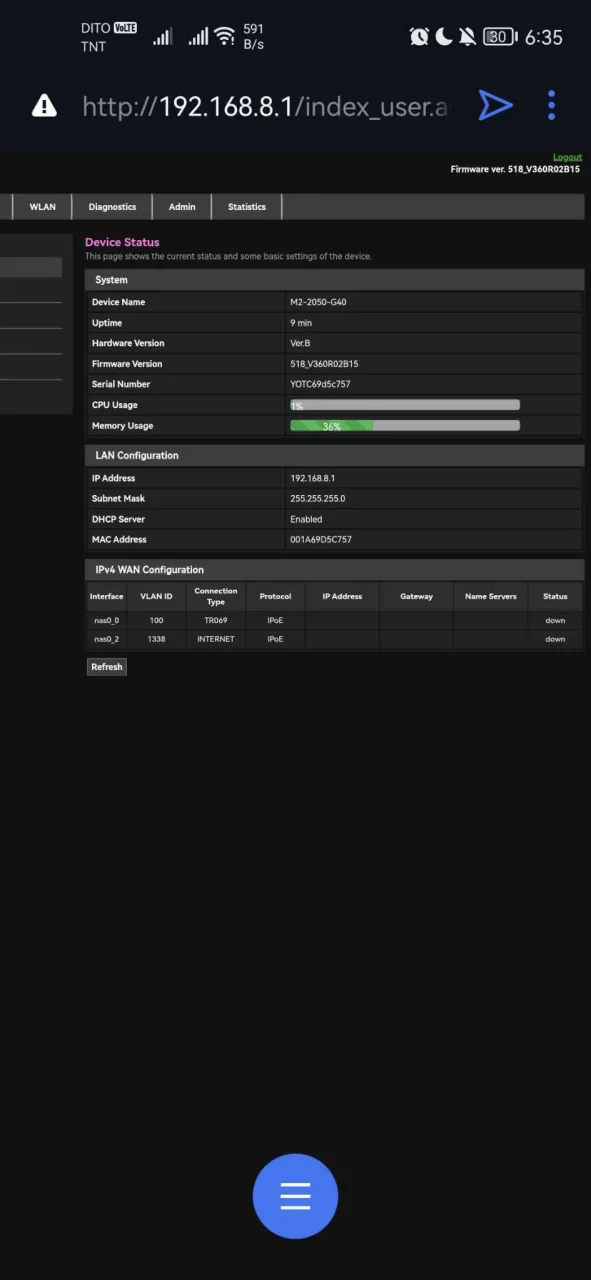591x1280 pixels.
Task: Tap the Wi-Fi signal status icon
Action: click(x=225, y=37)
